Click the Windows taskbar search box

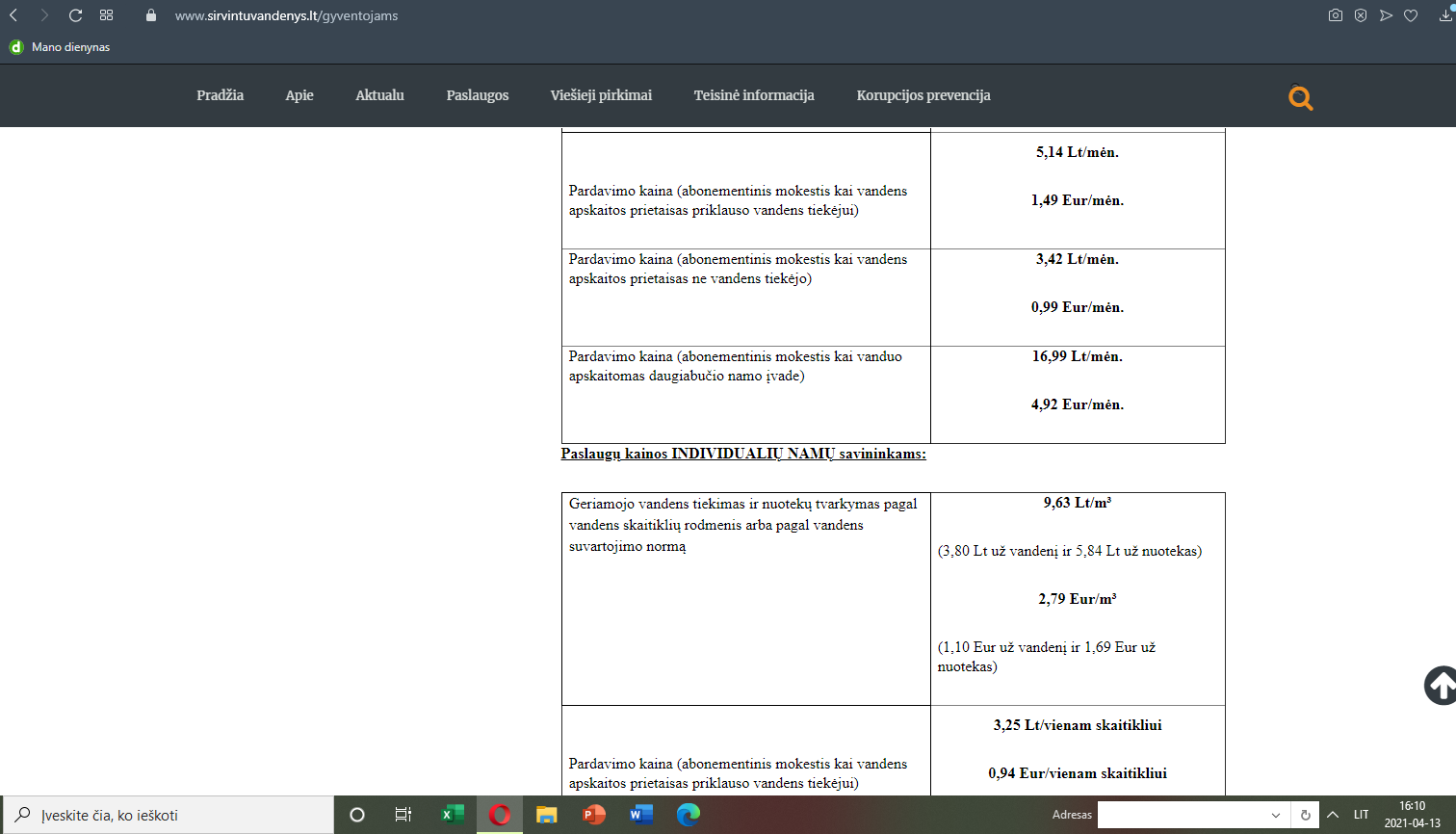pos(173,815)
